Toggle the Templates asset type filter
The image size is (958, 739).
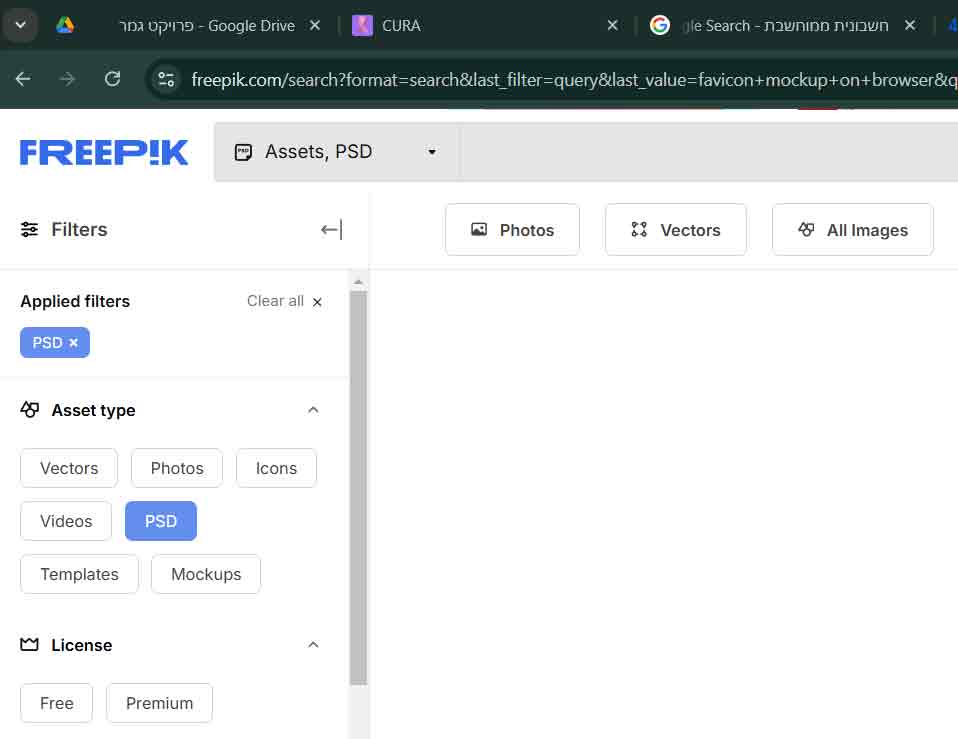tap(79, 574)
